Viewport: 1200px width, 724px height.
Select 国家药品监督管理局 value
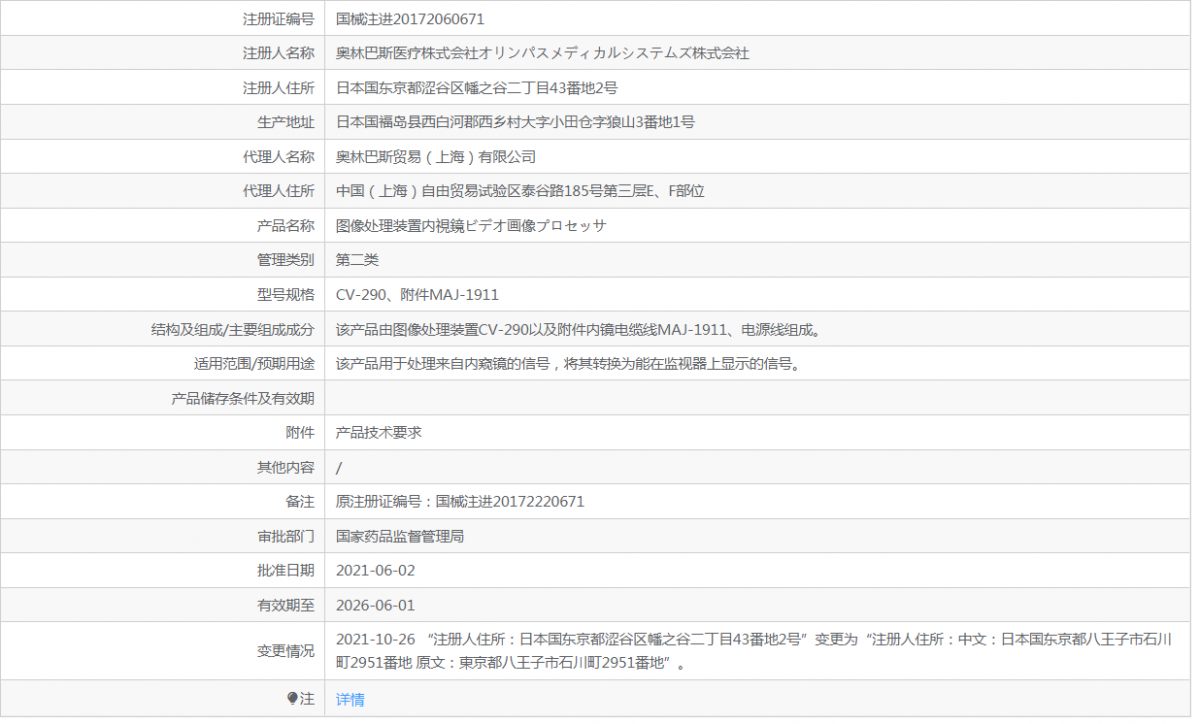(x=400, y=537)
